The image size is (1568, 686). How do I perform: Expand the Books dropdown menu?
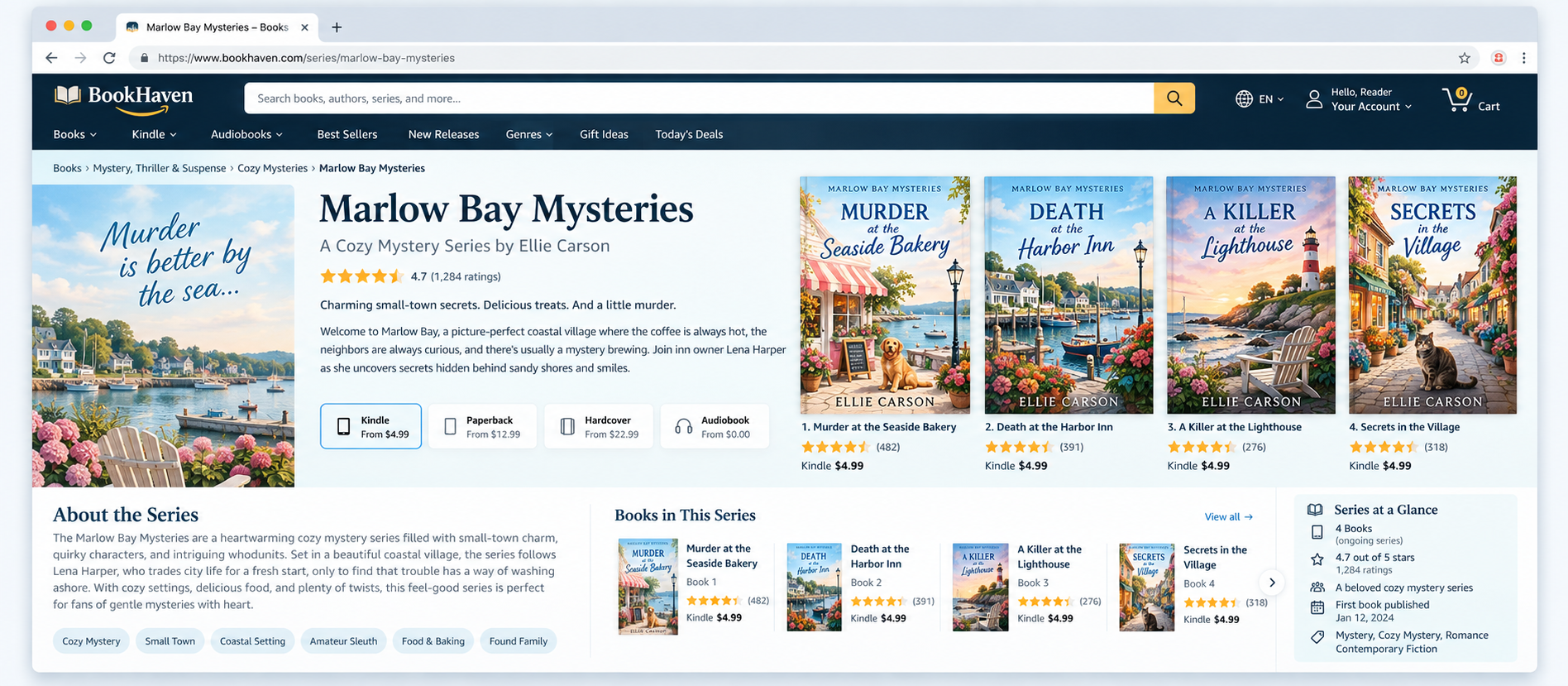coord(75,134)
